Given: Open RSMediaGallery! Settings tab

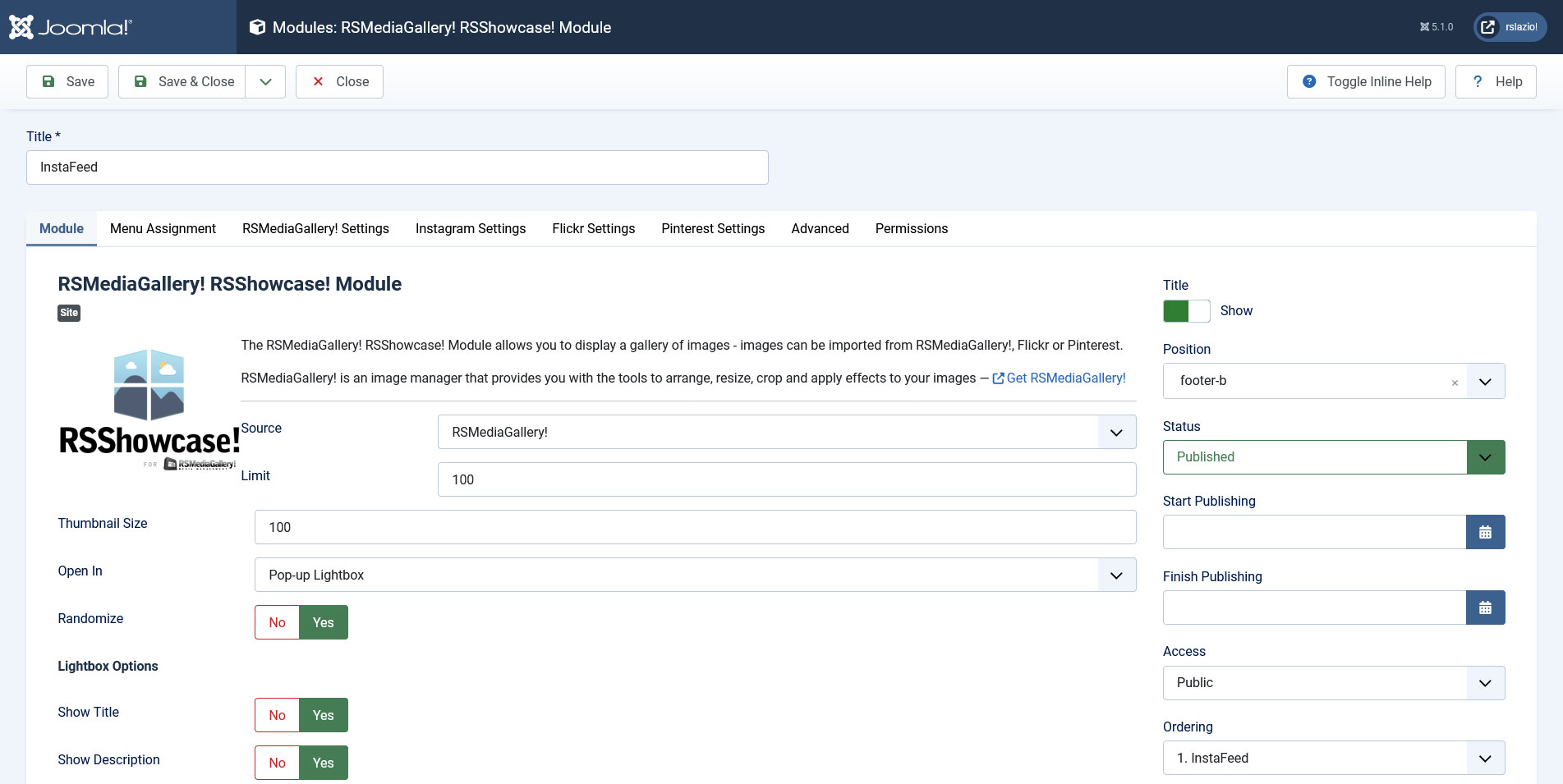Looking at the screenshot, I should [x=315, y=228].
